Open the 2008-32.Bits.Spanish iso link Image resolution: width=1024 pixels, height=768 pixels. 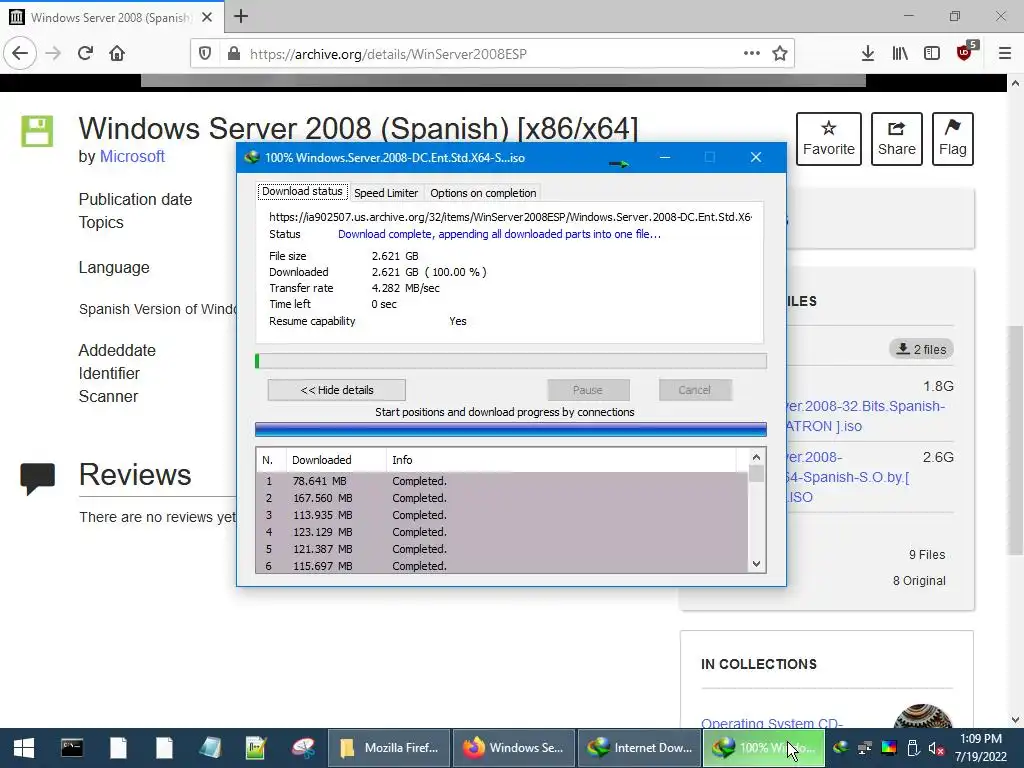pyautogui.click(x=866, y=416)
